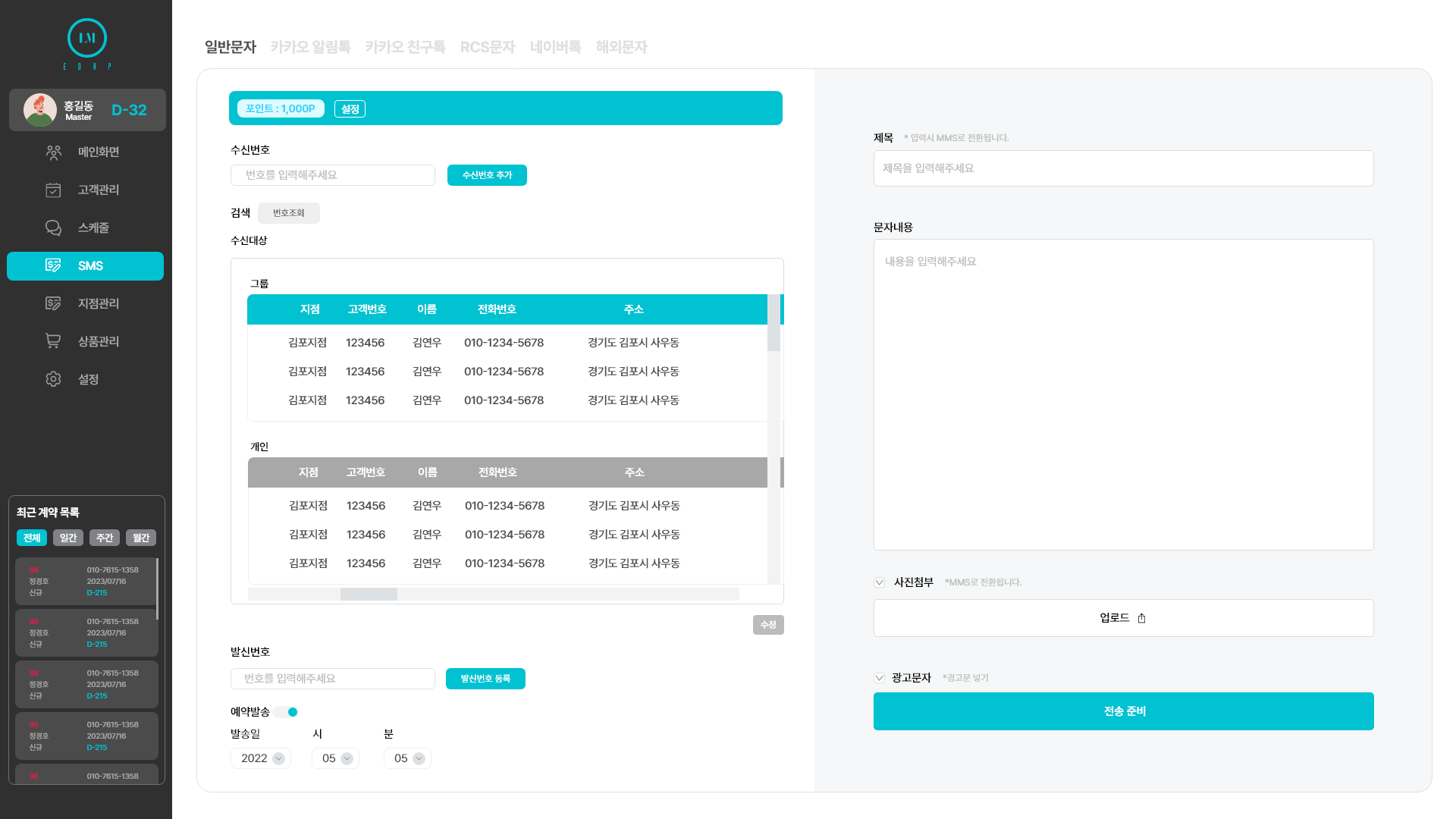This screenshot has width=1456, height=819.
Task: Open the 분 minute dropdown
Action: coord(407,758)
